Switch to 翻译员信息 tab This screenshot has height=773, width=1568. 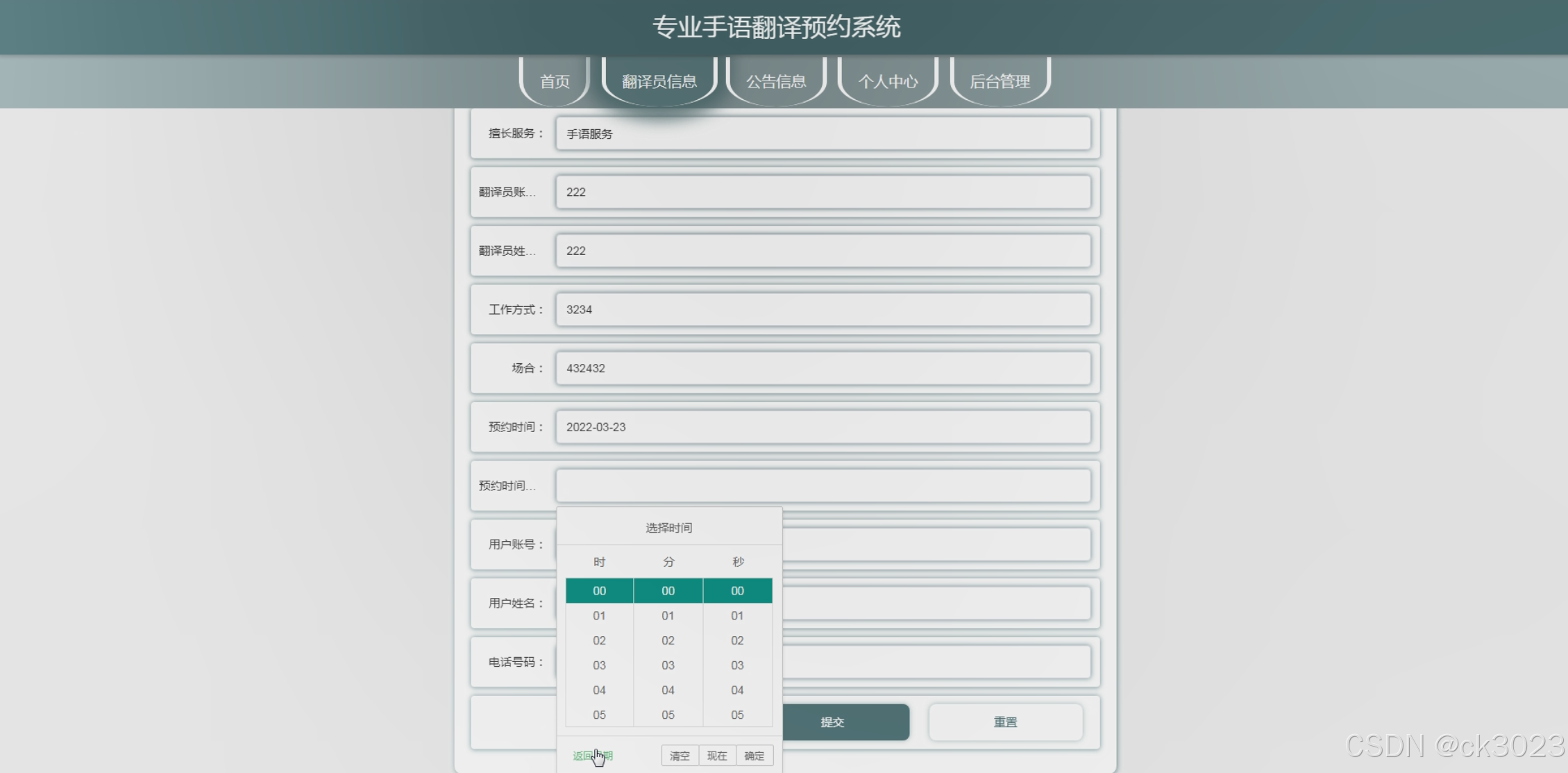(659, 81)
